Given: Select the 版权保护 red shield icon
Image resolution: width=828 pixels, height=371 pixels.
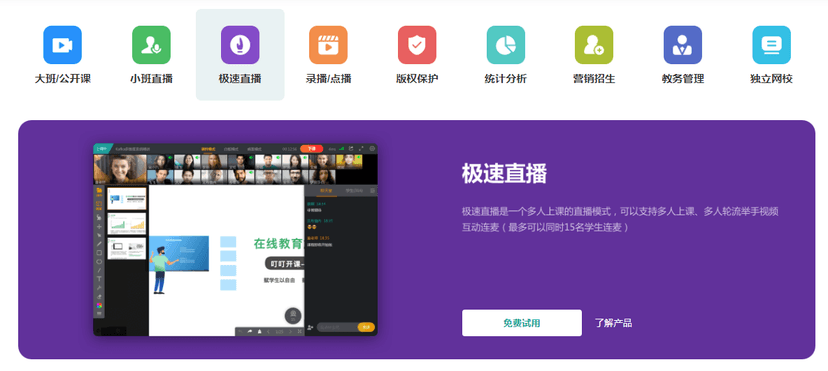Looking at the screenshot, I should tap(417, 45).
